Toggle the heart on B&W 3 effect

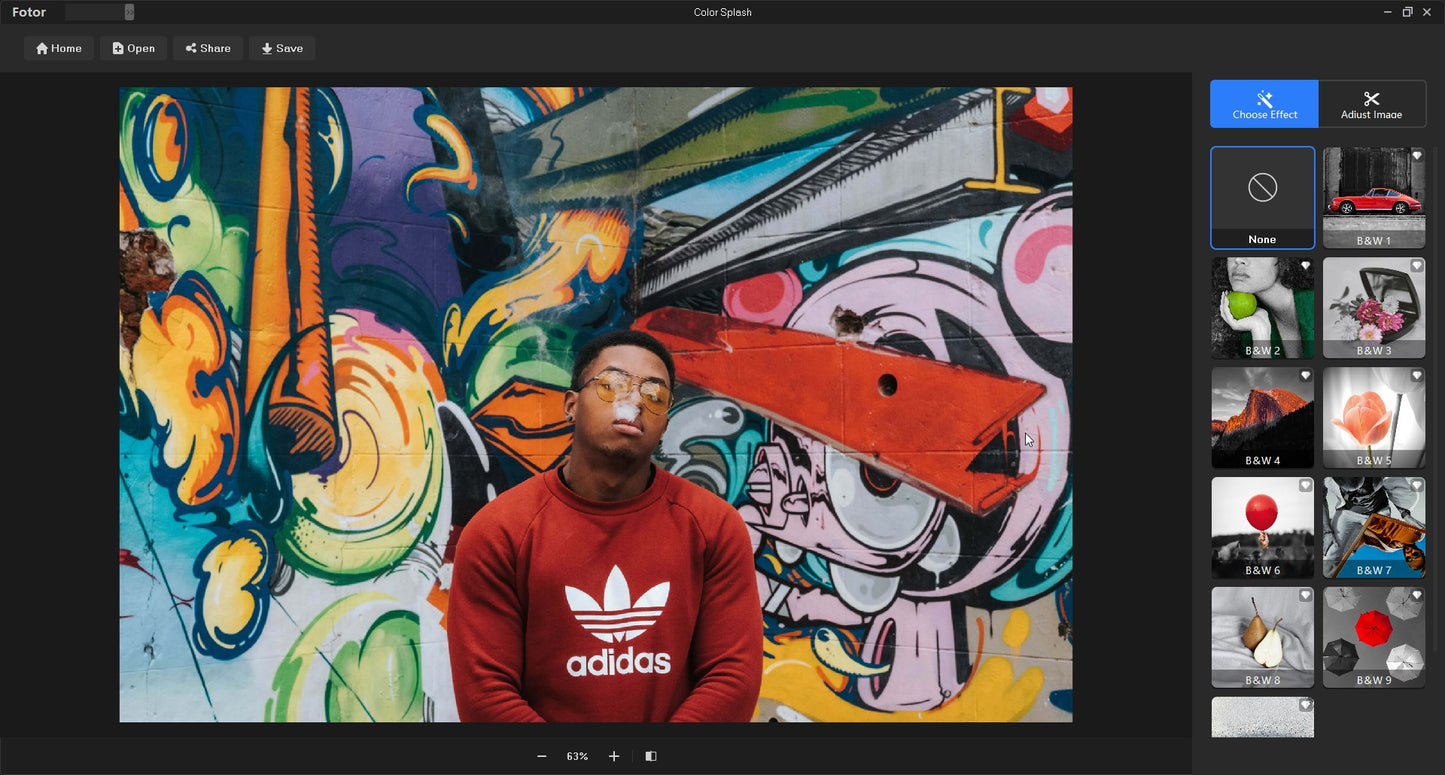click(1416, 266)
